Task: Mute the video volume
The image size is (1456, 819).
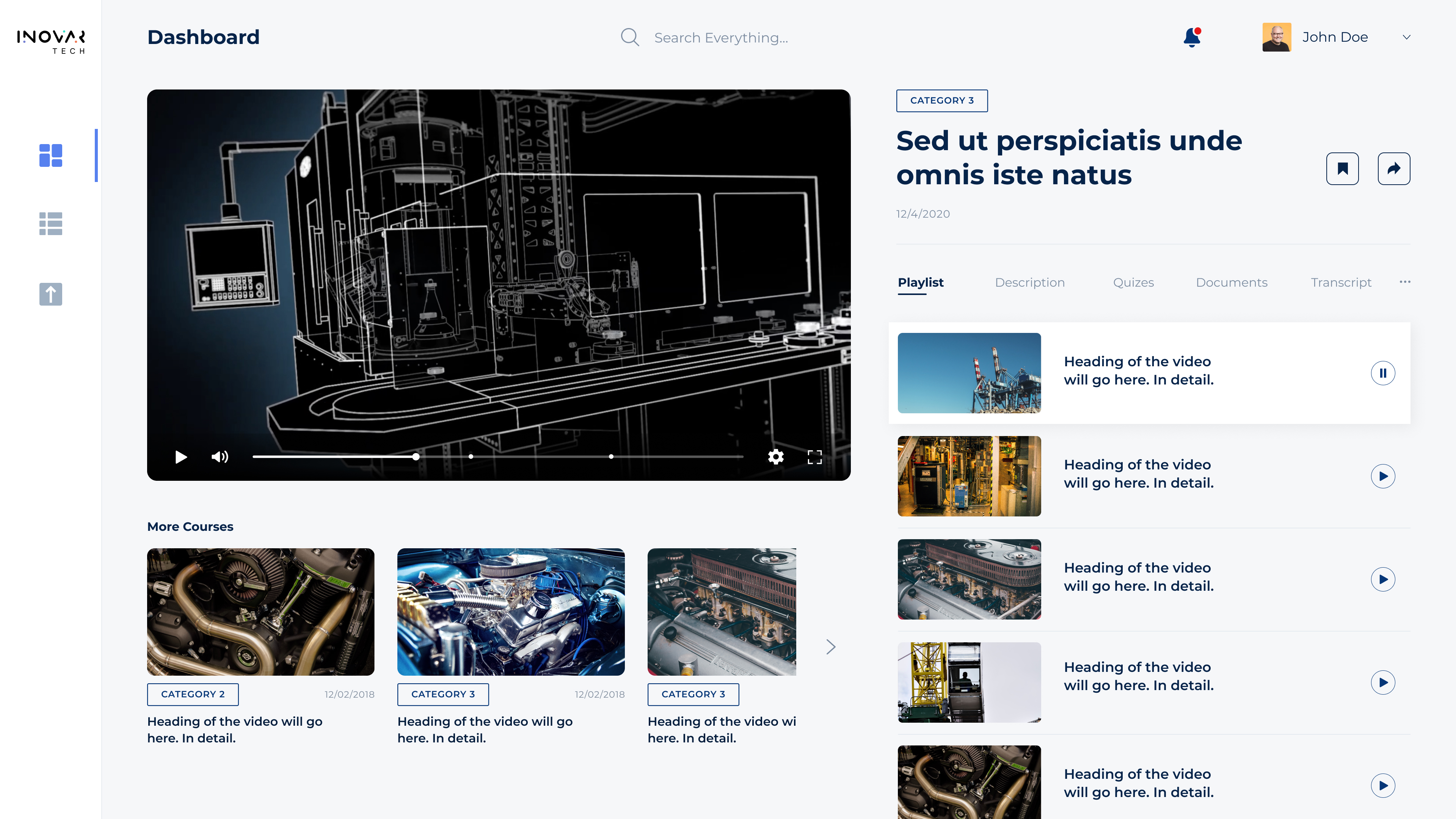Action: 220,457
